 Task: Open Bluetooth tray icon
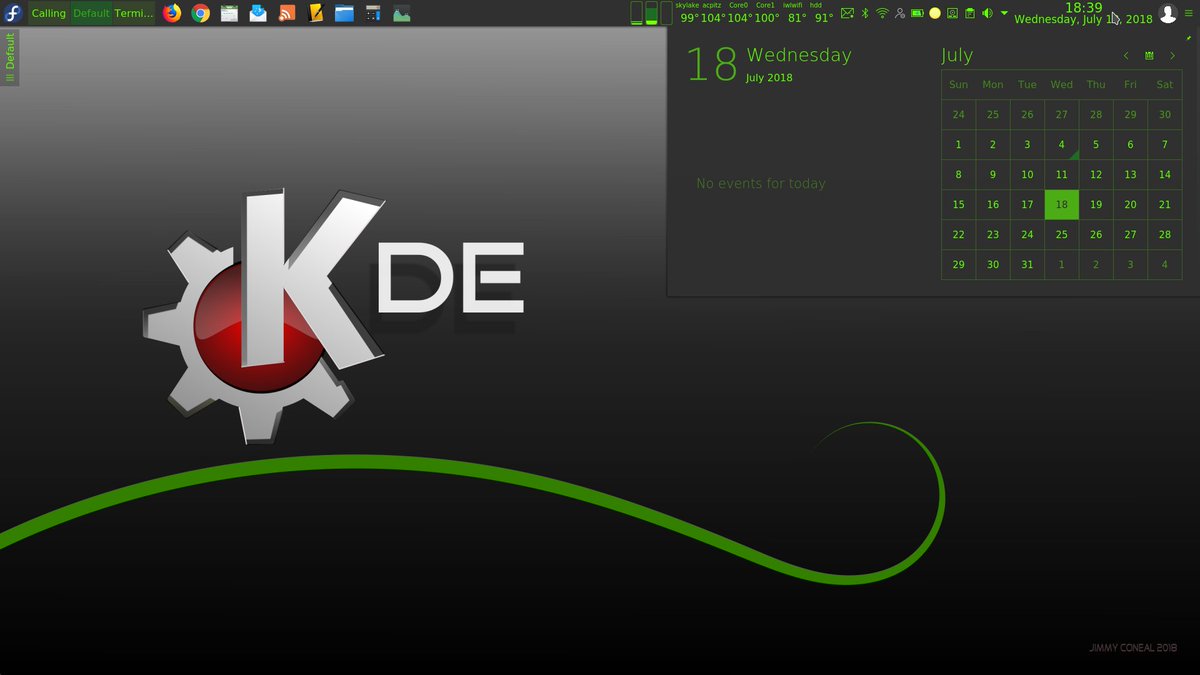[865, 13]
